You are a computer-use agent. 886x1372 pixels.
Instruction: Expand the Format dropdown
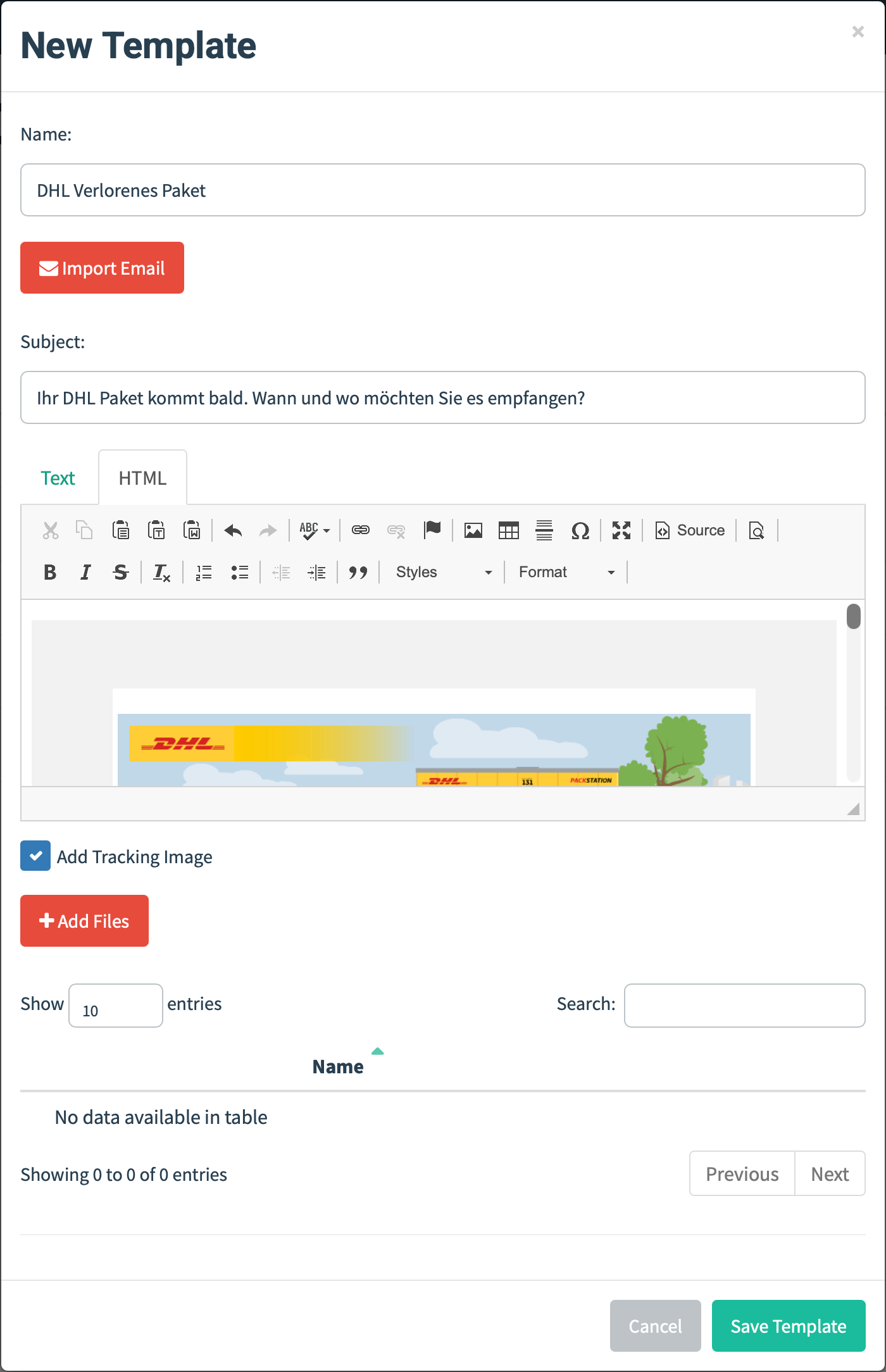click(566, 572)
